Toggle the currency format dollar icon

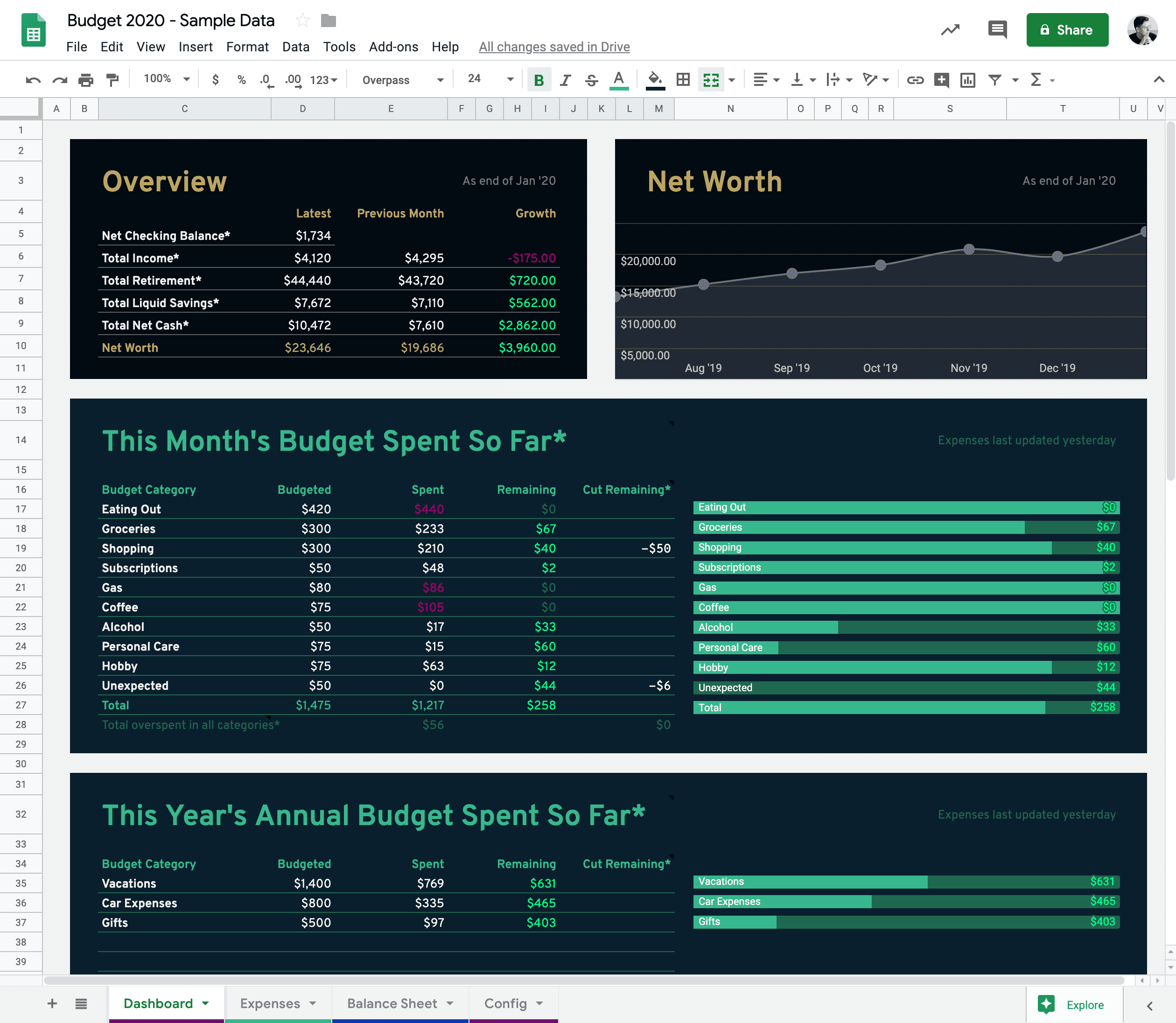click(214, 79)
